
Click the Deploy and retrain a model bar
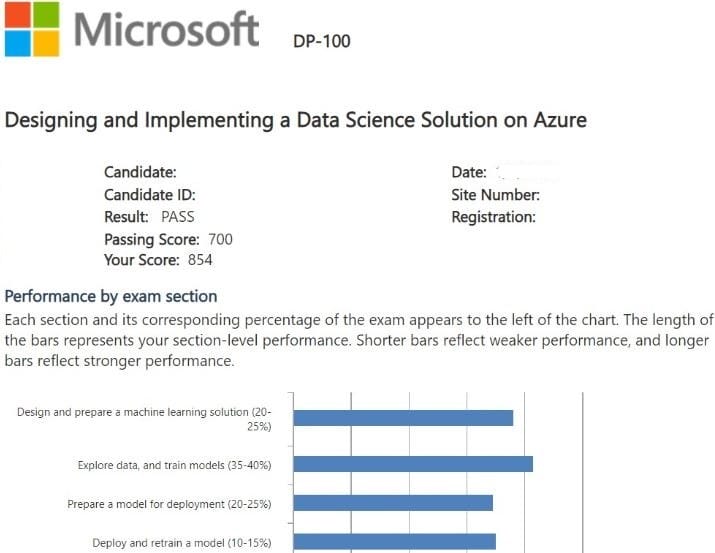[394, 541]
